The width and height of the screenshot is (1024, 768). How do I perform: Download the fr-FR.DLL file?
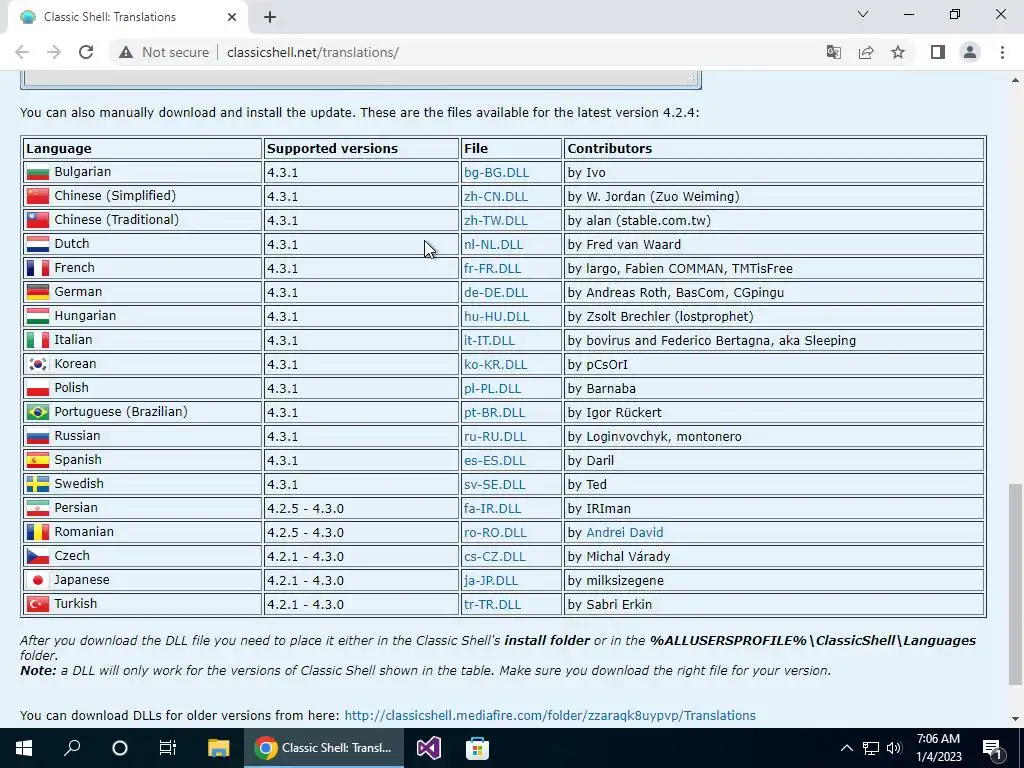pyautogui.click(x=492, y=268)
